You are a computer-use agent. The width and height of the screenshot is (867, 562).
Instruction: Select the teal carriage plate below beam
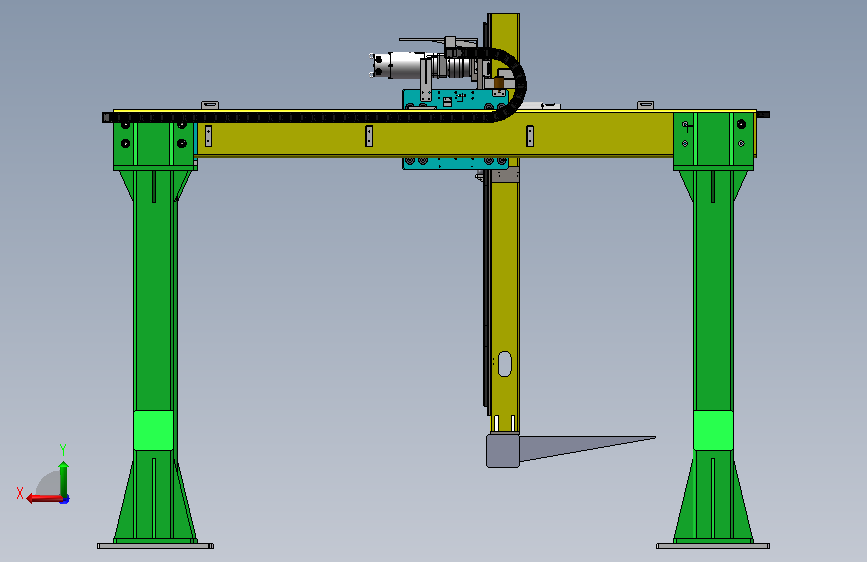455,163
